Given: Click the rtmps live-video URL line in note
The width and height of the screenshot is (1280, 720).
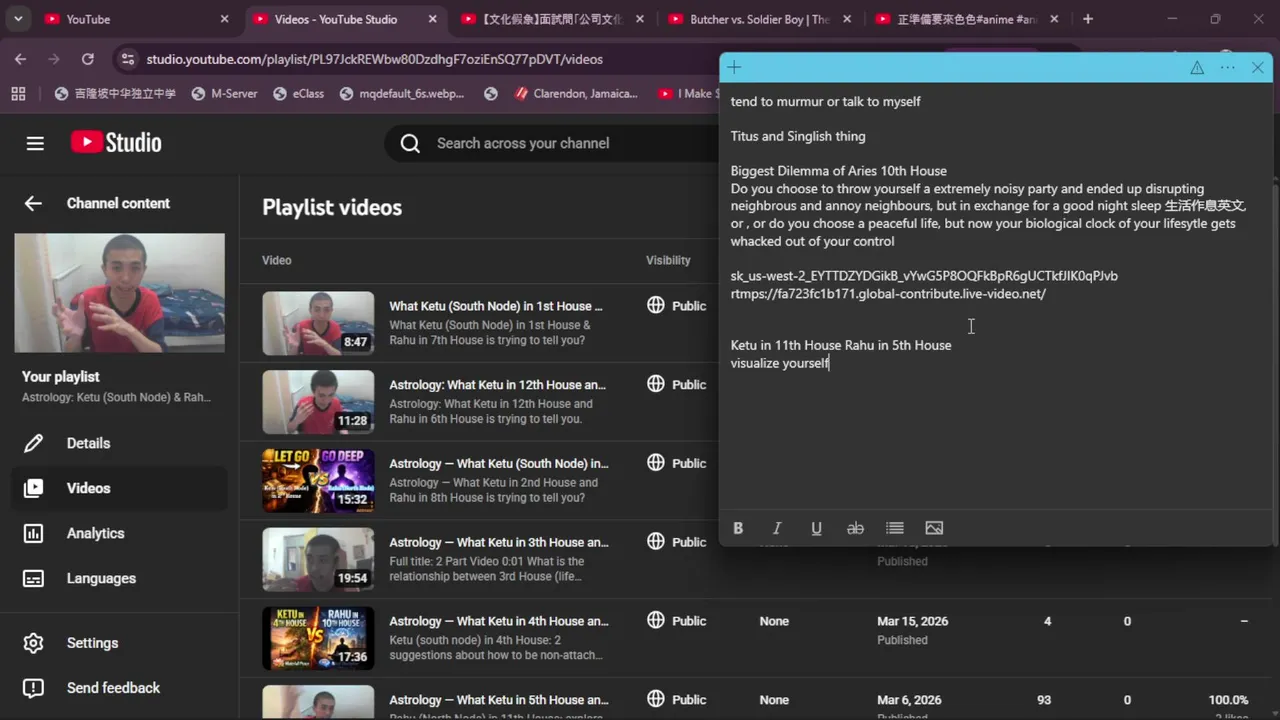Looking at the screenshot, I should 888,294.
